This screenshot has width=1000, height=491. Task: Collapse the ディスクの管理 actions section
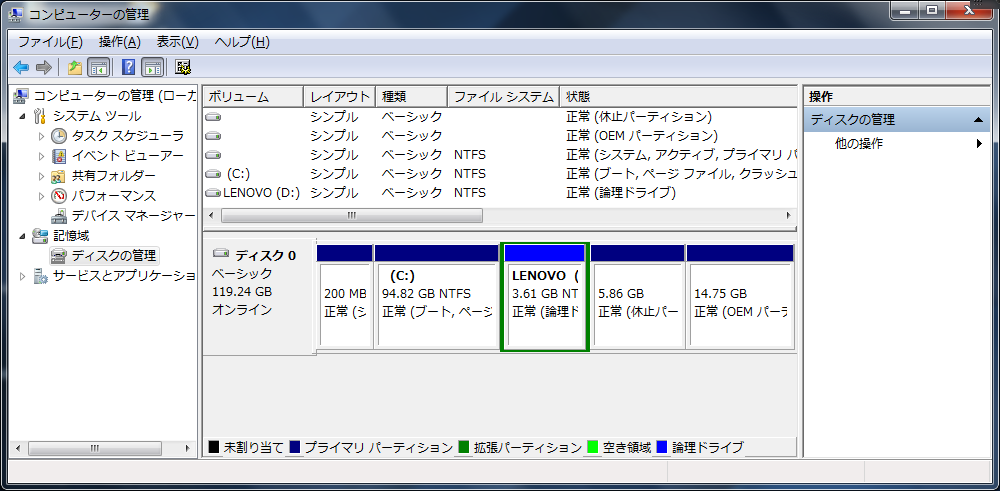pyautogui.click(x=978, y=119)
